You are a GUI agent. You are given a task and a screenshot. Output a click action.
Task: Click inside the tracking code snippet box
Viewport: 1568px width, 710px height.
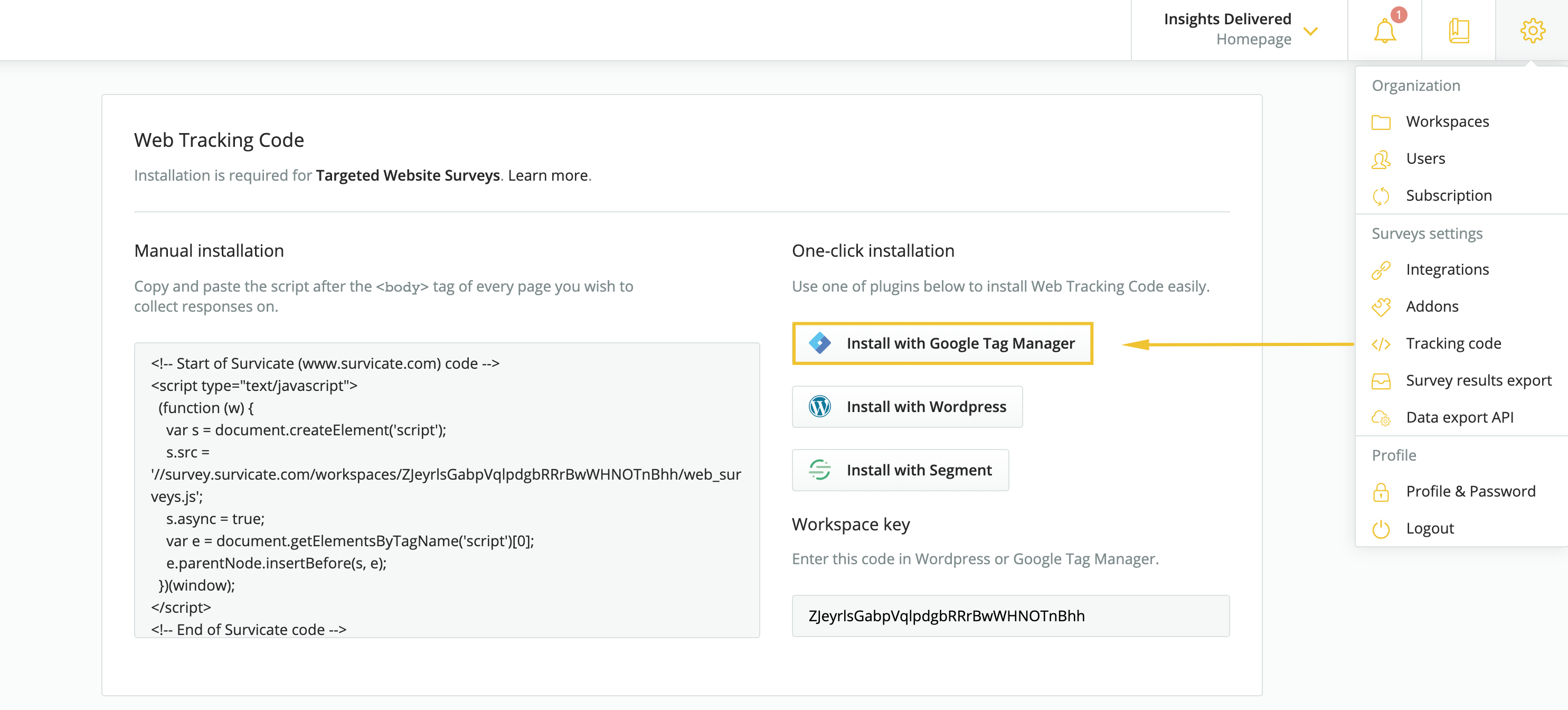pos(446,490)
